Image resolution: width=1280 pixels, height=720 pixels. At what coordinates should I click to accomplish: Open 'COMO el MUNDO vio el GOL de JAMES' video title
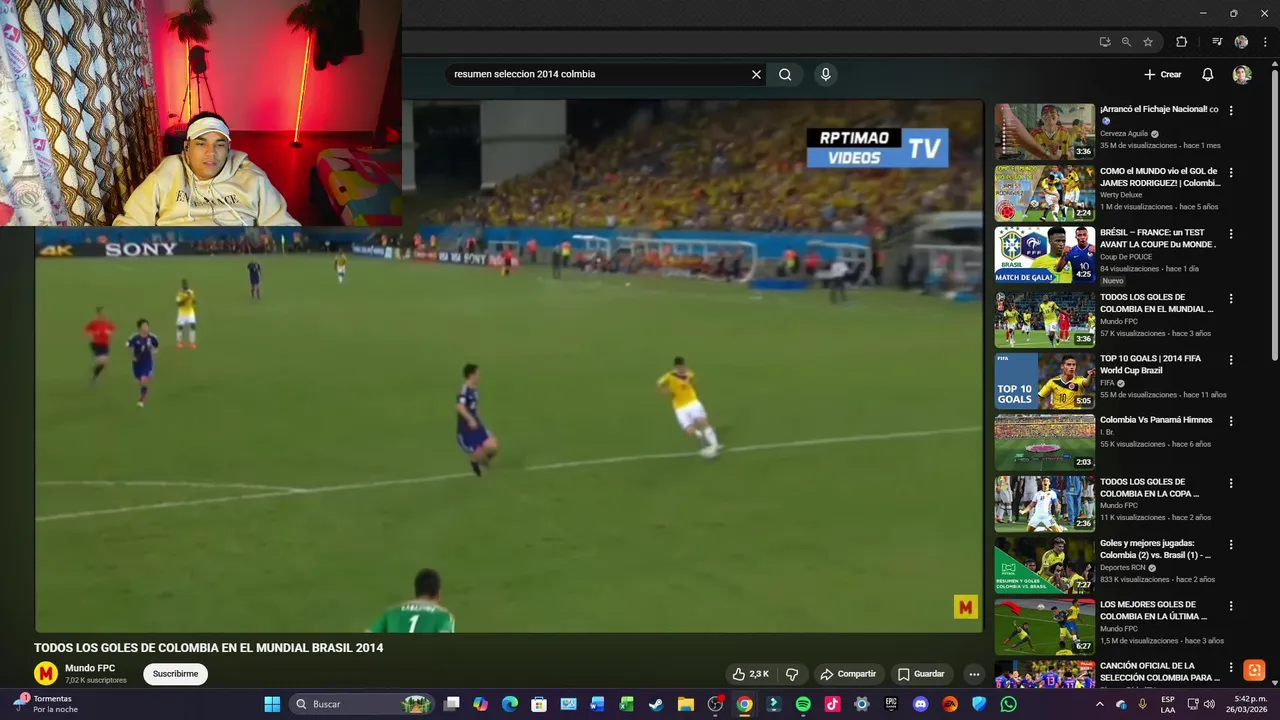click(1159, 177)
